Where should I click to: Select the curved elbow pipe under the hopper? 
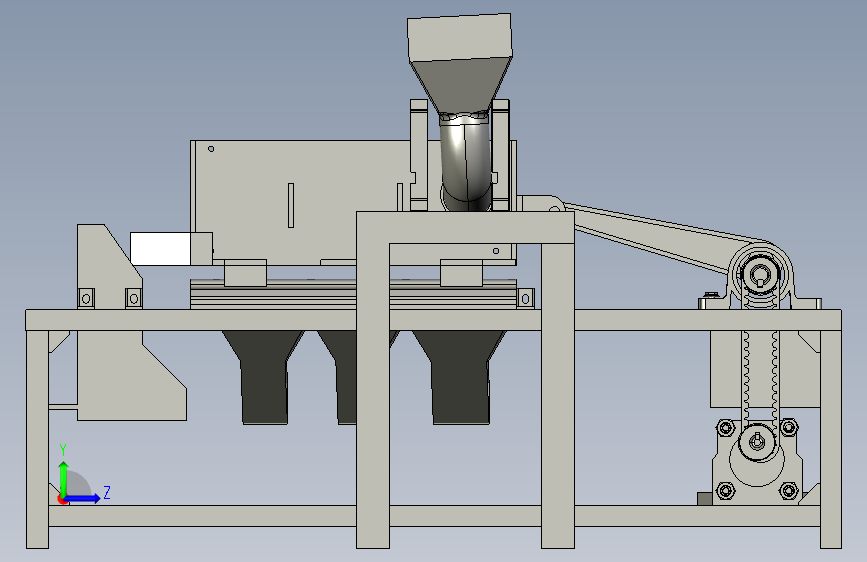(x=466, y=162)
